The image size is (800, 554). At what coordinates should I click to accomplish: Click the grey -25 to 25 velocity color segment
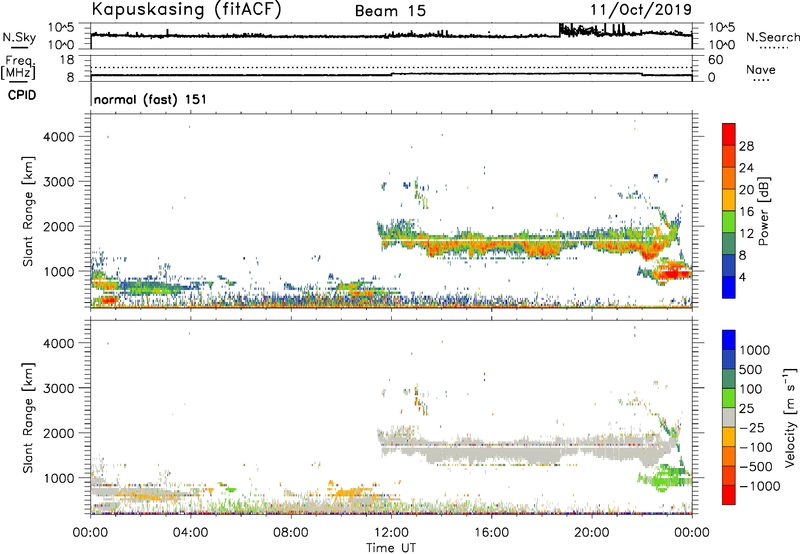click(x=729, y=418)
